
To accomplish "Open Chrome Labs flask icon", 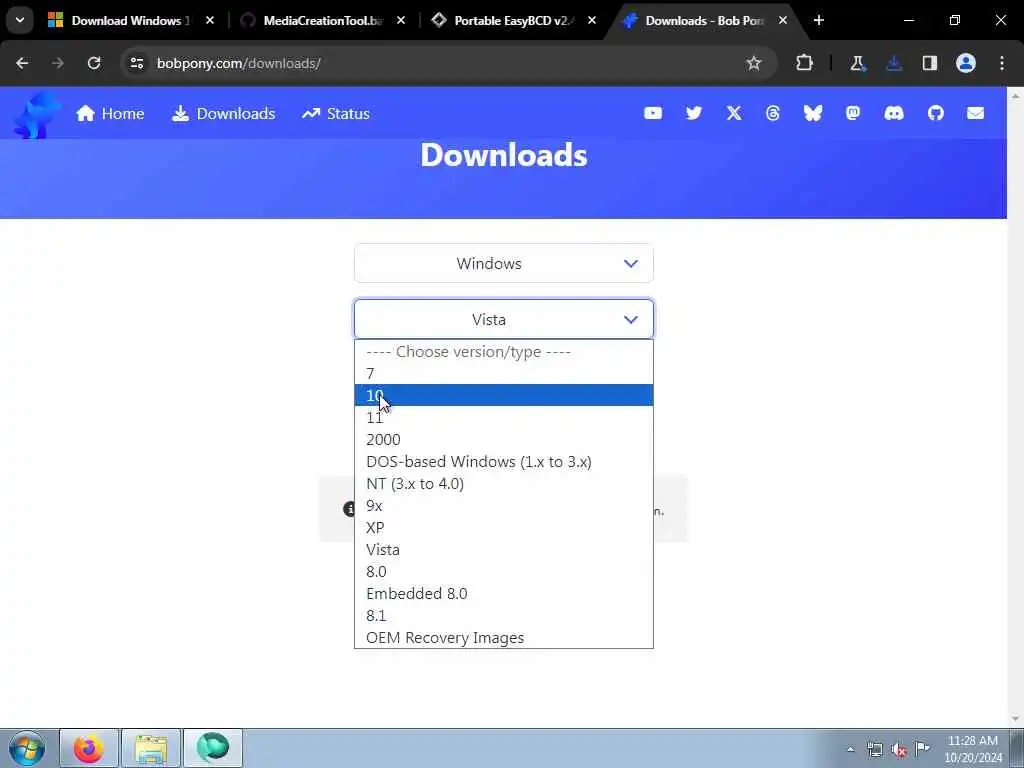I will [857, 63].
